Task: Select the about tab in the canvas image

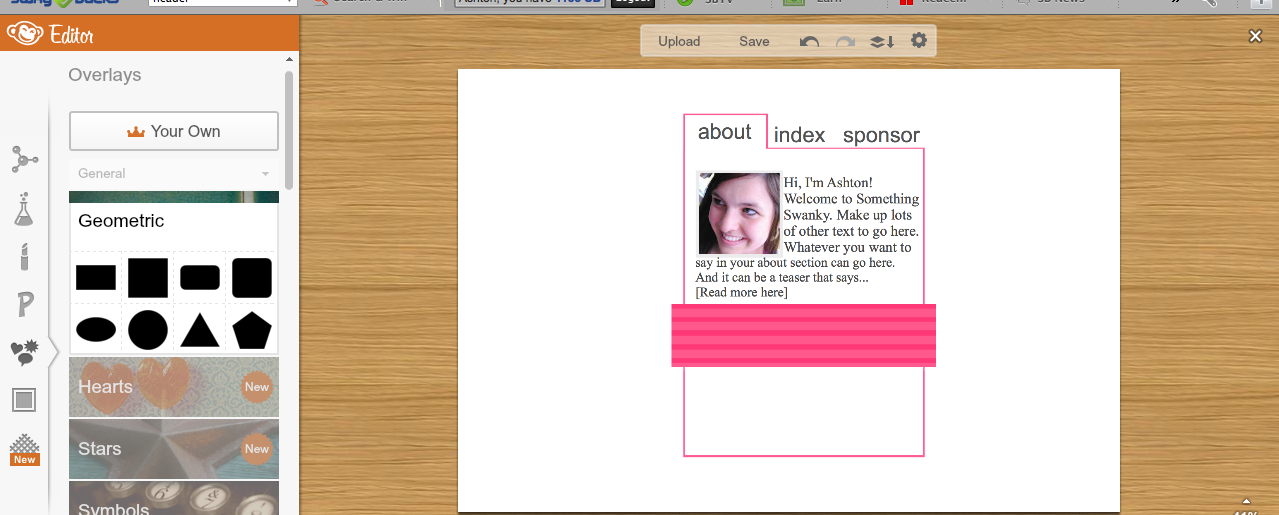Action: 725,132
